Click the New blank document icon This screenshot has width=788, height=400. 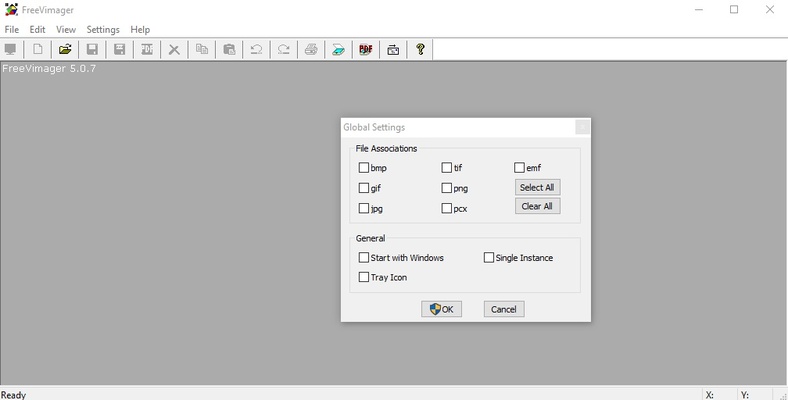(38, 49)
